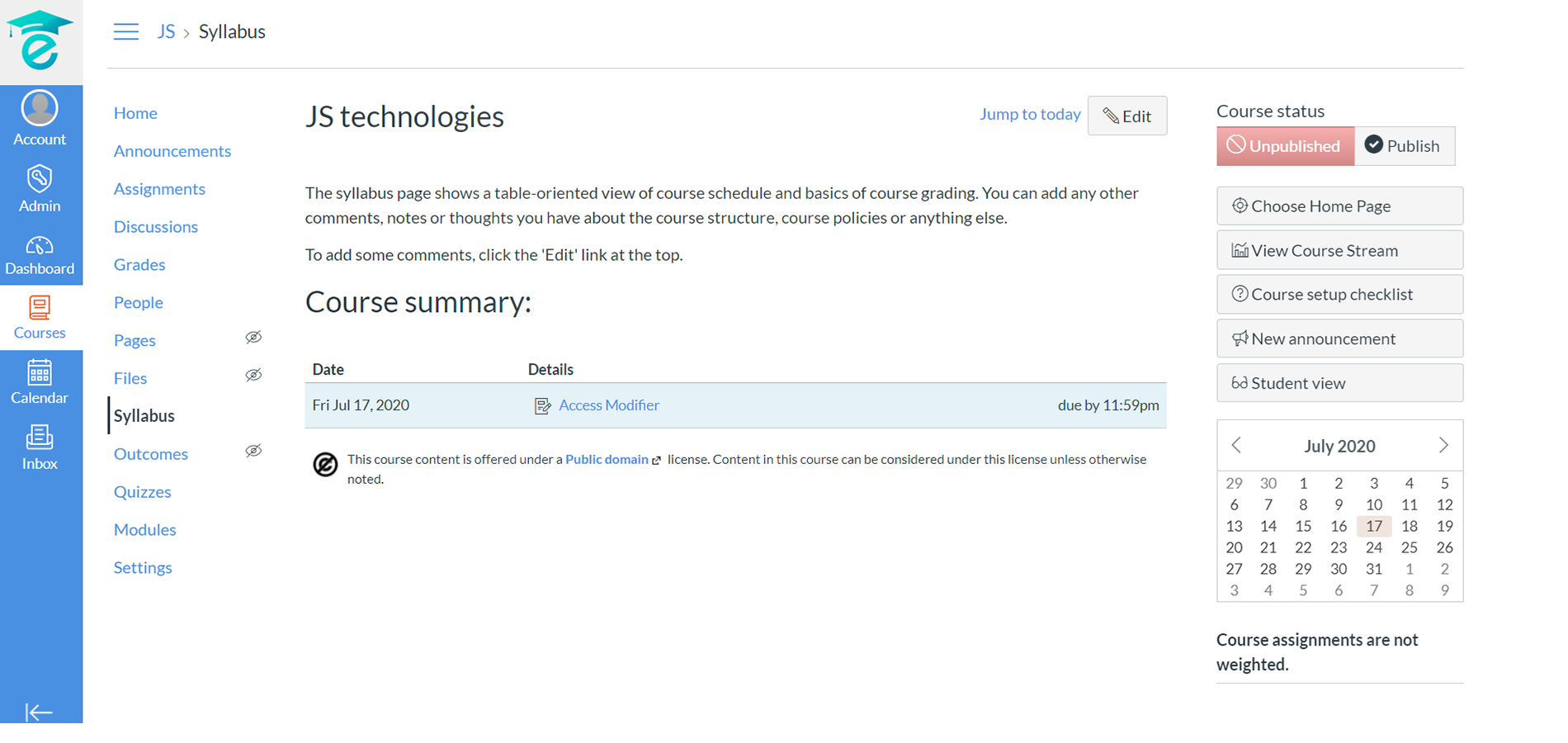
Task: Toggle visibility eye next to Outcomes
Action: pyautogui.click(x=253, y=451)
